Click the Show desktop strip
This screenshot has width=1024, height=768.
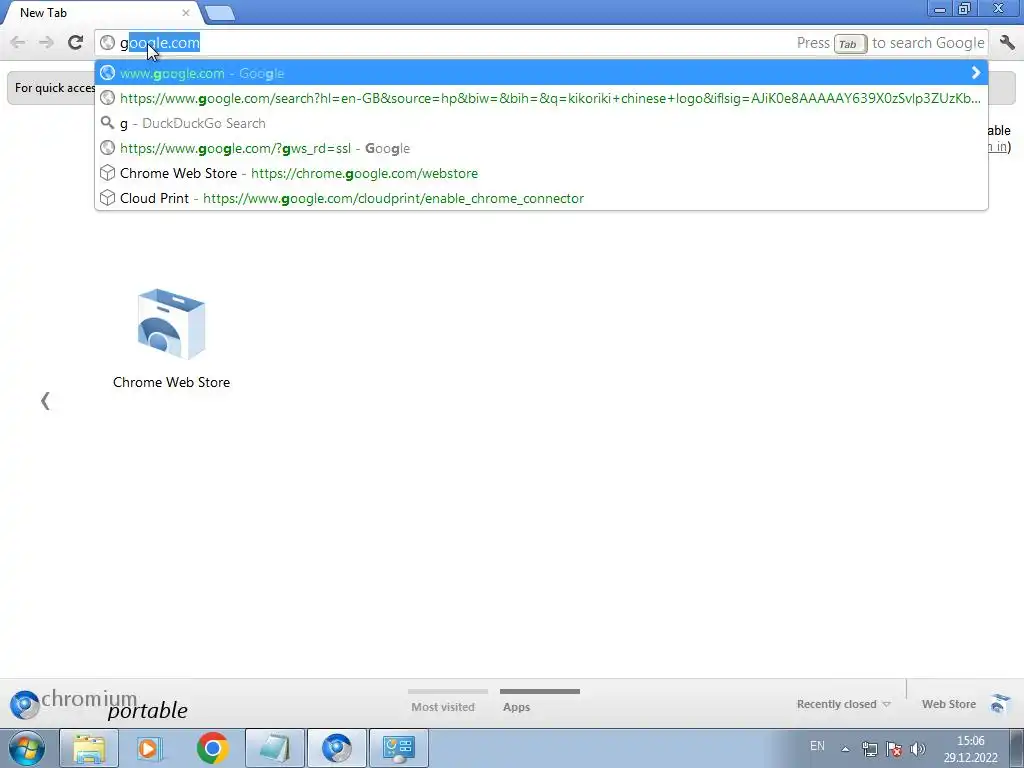click(1017, 748)
